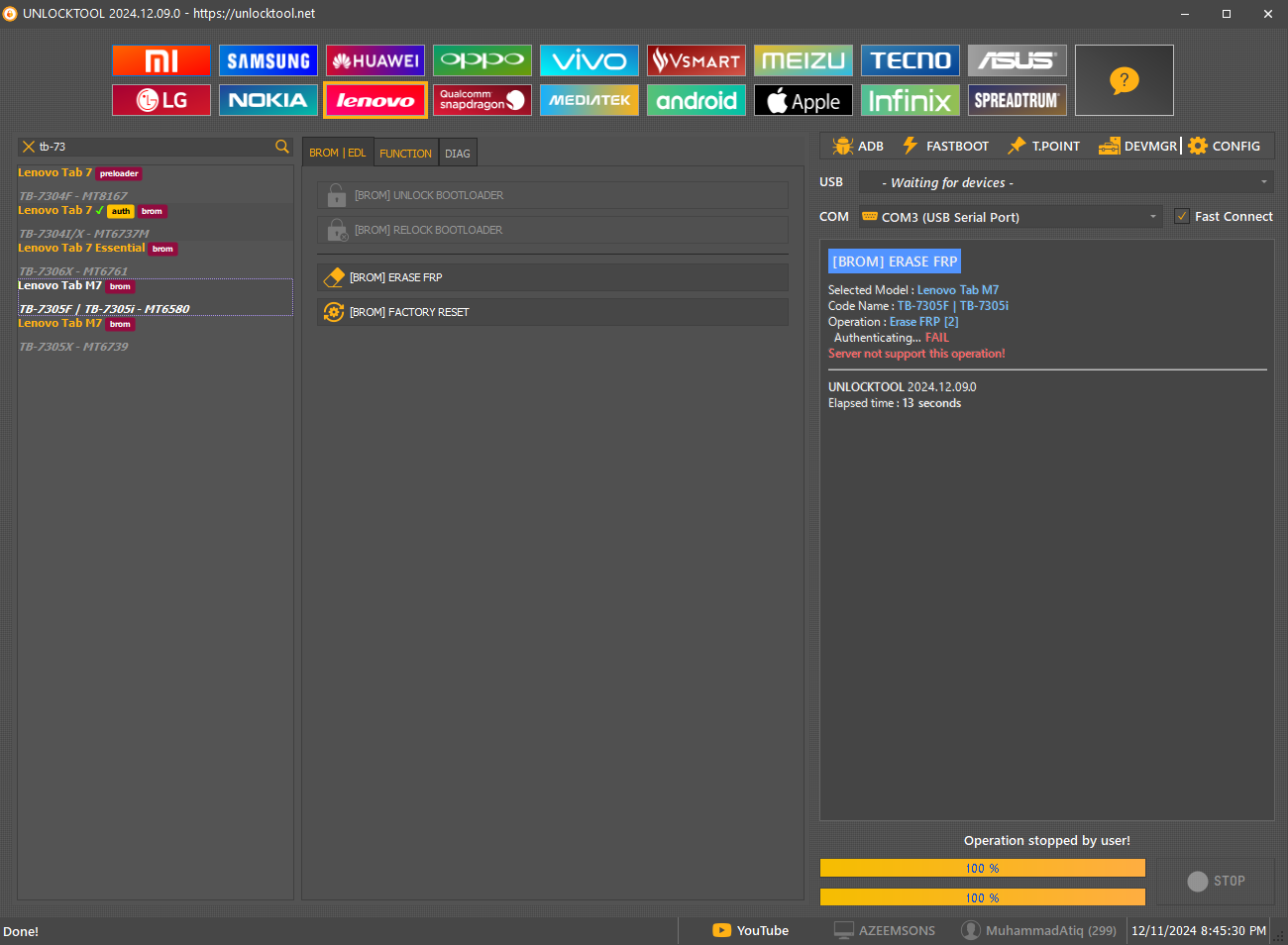Viewport: 1288px width, 945px height.
Task: Select Lenovo Tab M7 TB-7305X MT6739
Action: pos(155,335)
